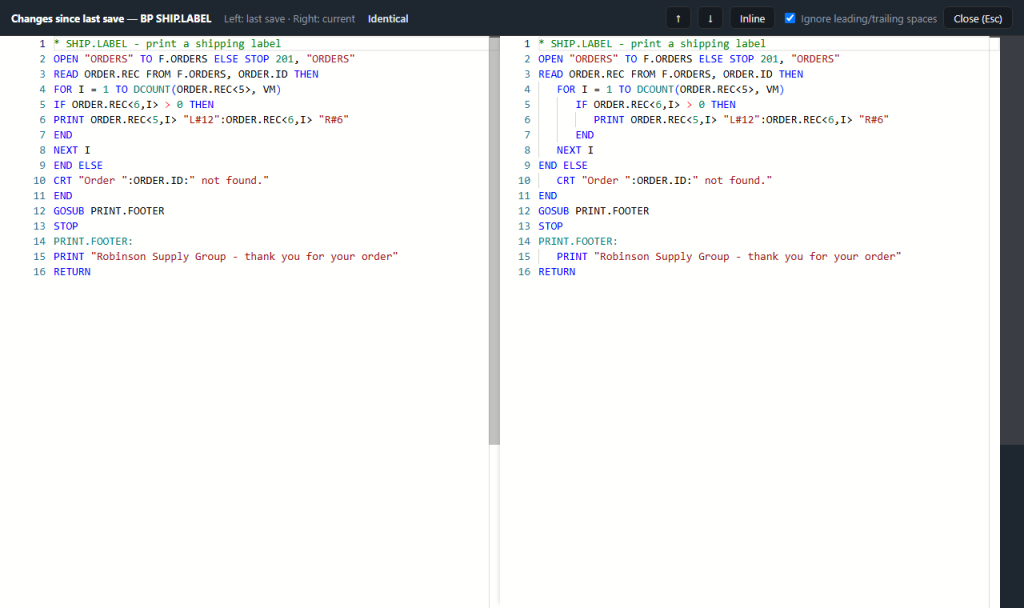Click left pane STOP on line 13
The image size is (1024, 608).
66,226
